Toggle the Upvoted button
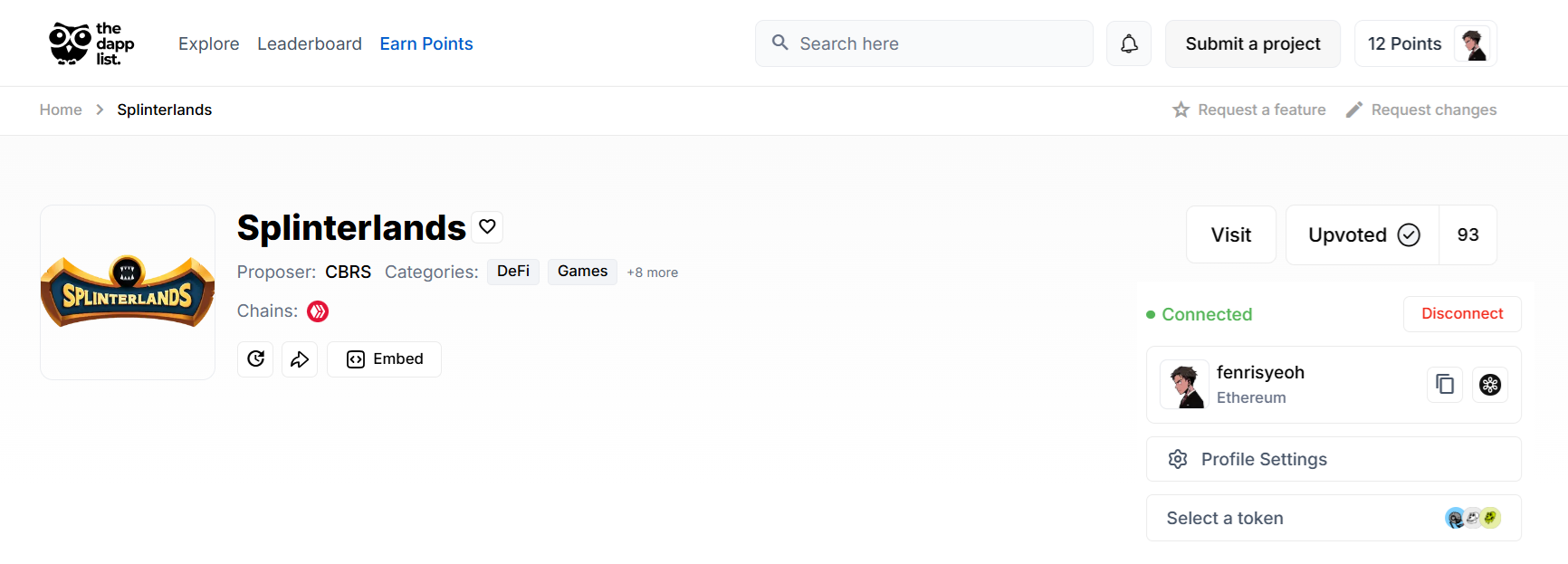Screen dimensions: 1568x564 pos(1362,235)
